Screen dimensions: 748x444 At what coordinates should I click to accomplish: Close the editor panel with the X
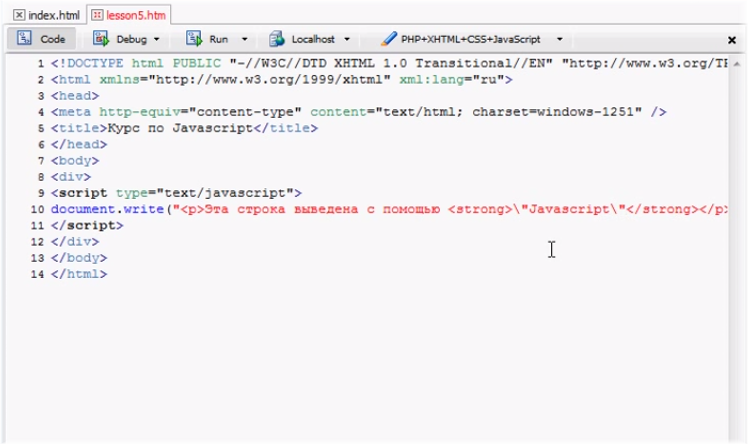(x=732, y=40)
